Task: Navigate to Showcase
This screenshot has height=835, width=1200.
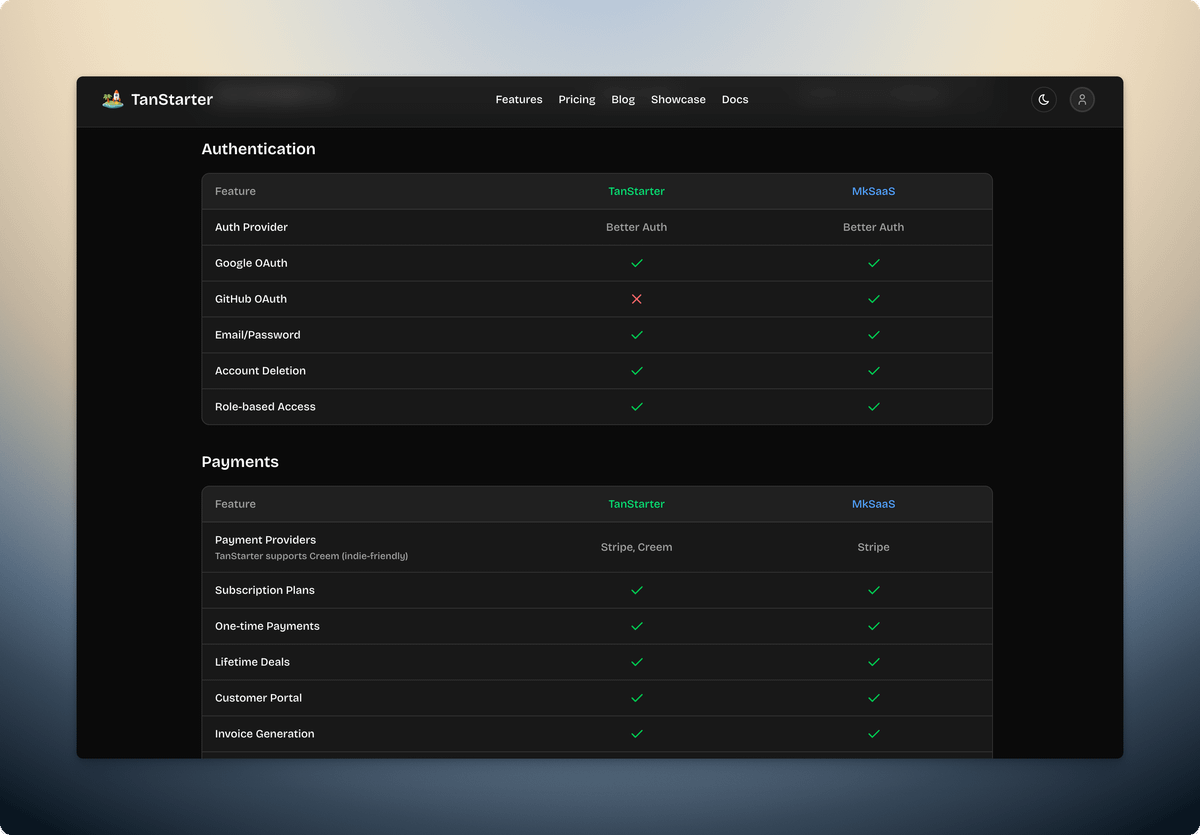Action: (x=678, y=100)
